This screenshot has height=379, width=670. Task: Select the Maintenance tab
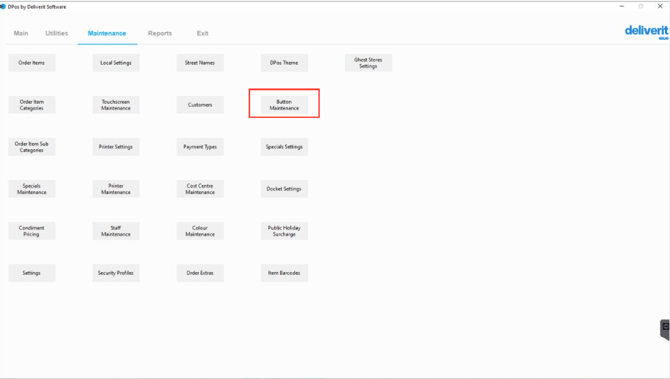click(x=107, y=33)
